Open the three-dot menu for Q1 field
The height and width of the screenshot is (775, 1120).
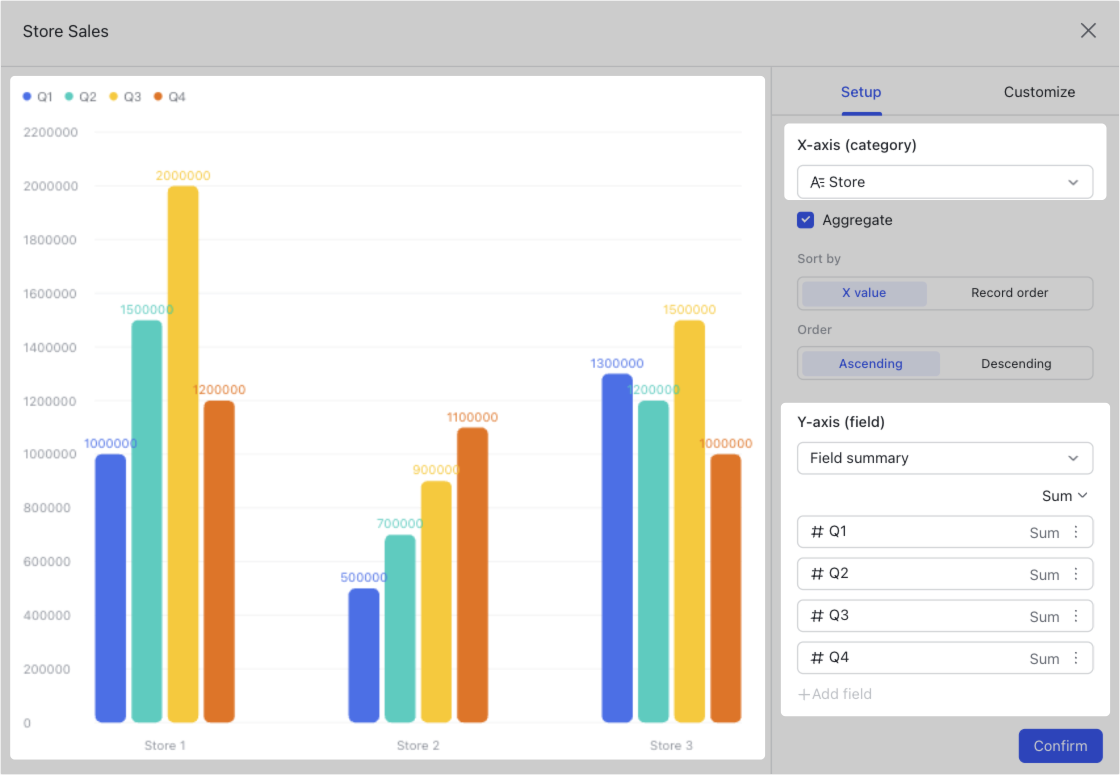tap(1076, 532)
